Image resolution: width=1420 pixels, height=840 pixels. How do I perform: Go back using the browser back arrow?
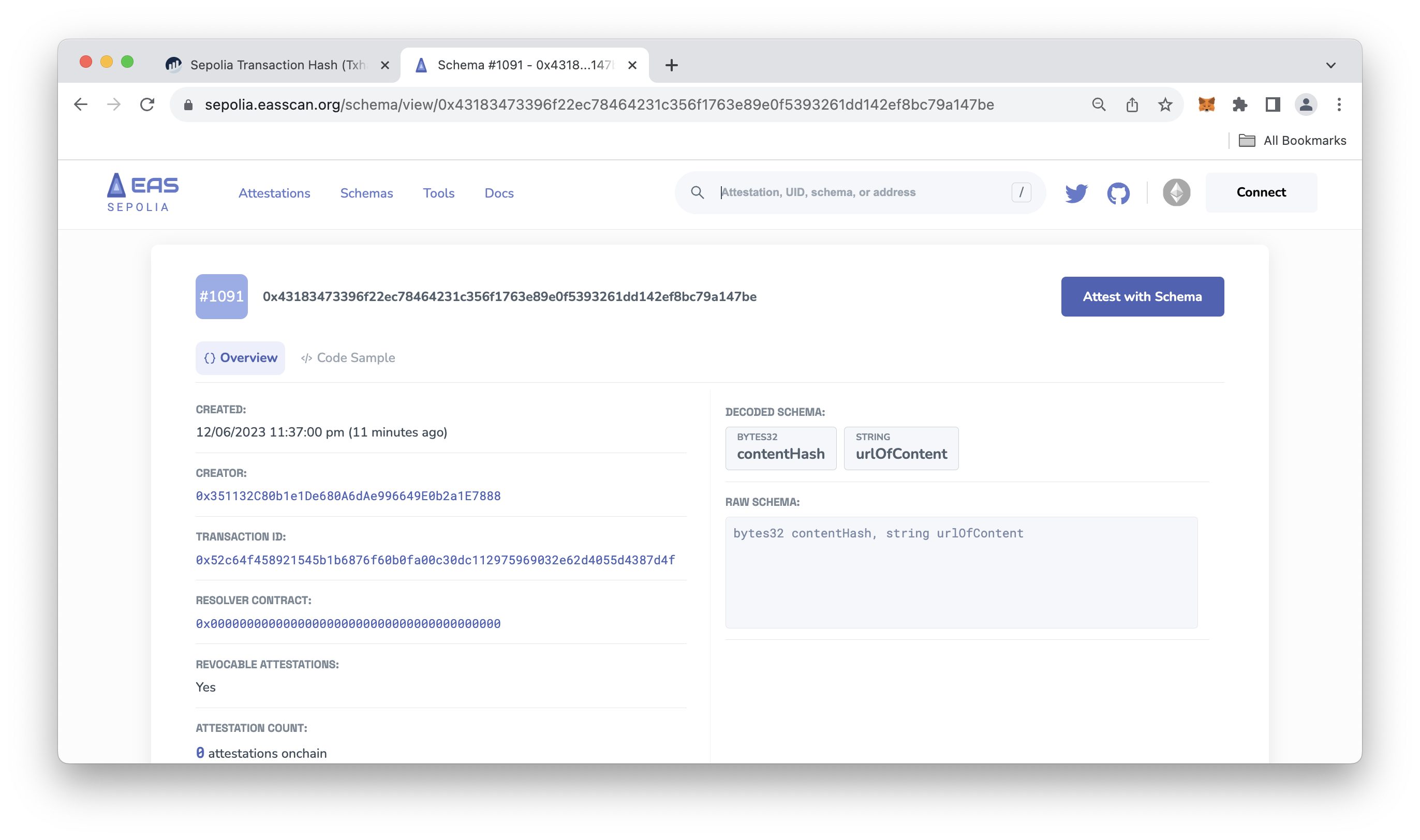click(81, 104)
